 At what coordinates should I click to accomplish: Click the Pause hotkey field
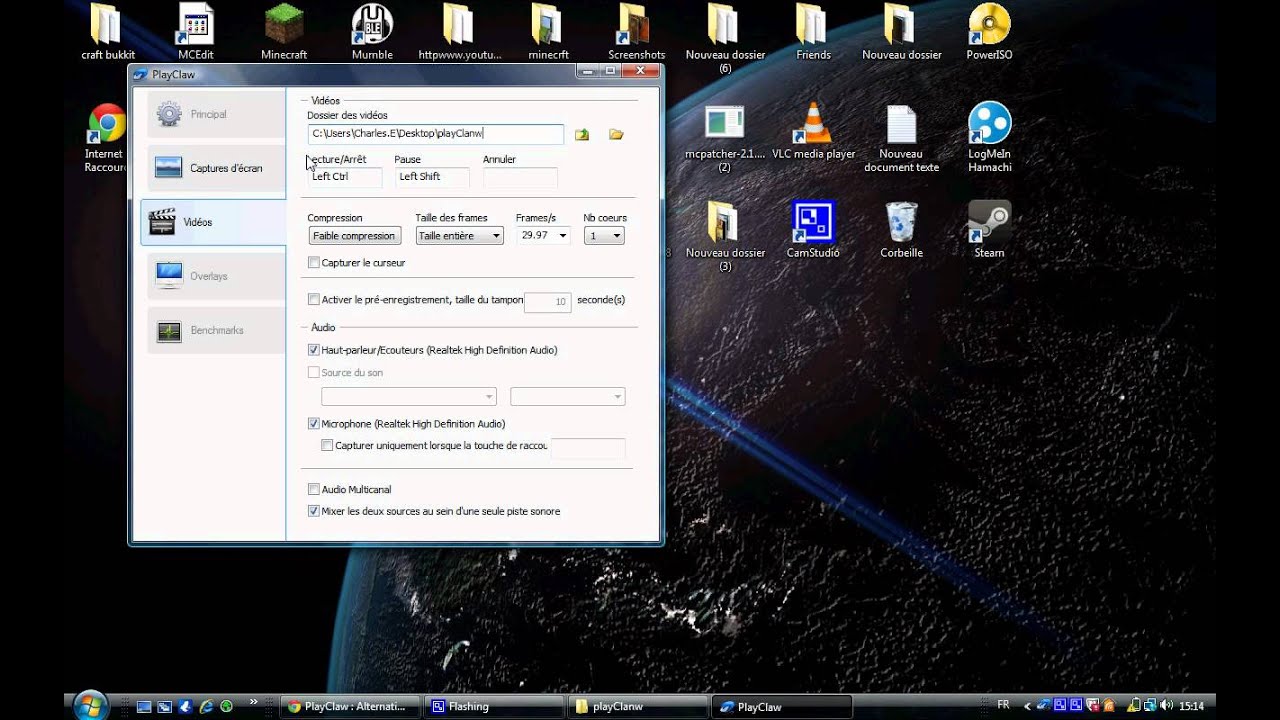[x=432, y=177]
